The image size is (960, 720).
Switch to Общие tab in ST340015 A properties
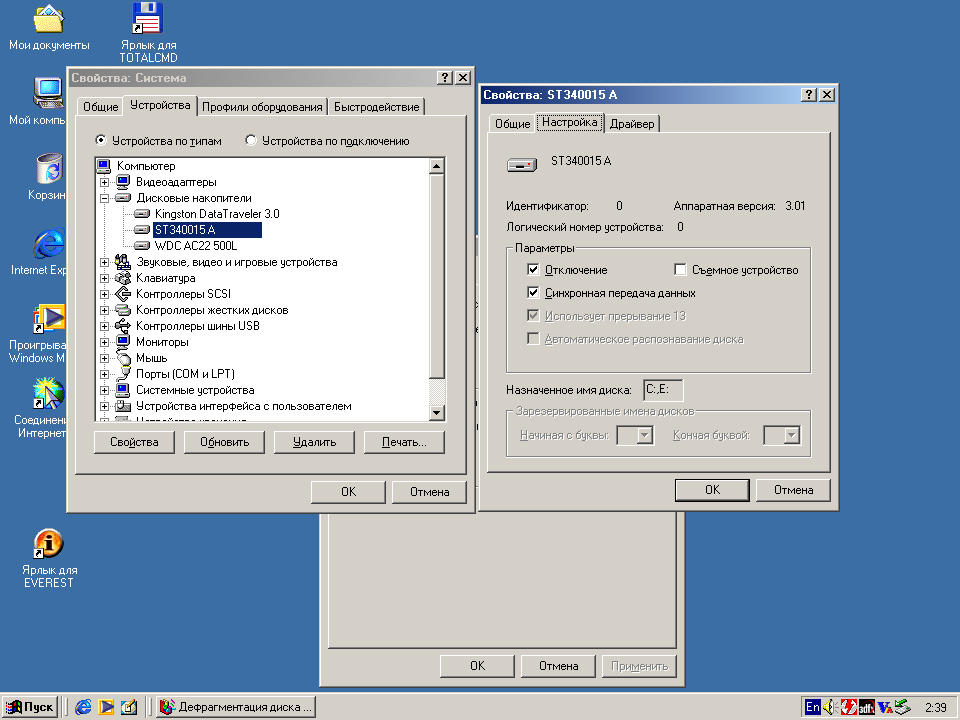(512, 124)
